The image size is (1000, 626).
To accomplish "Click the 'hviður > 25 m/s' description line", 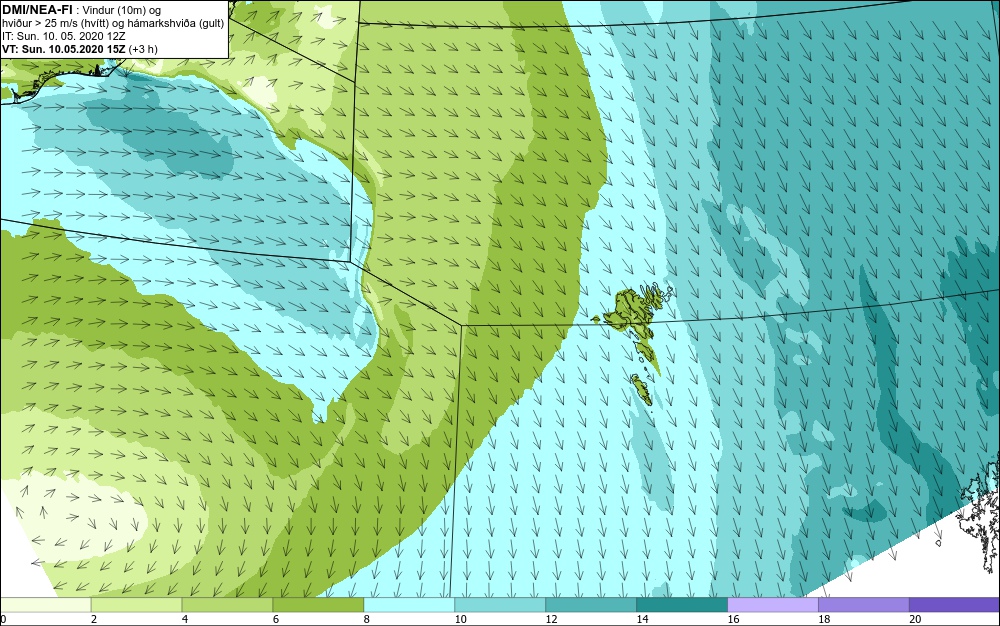I will [113, 24].
